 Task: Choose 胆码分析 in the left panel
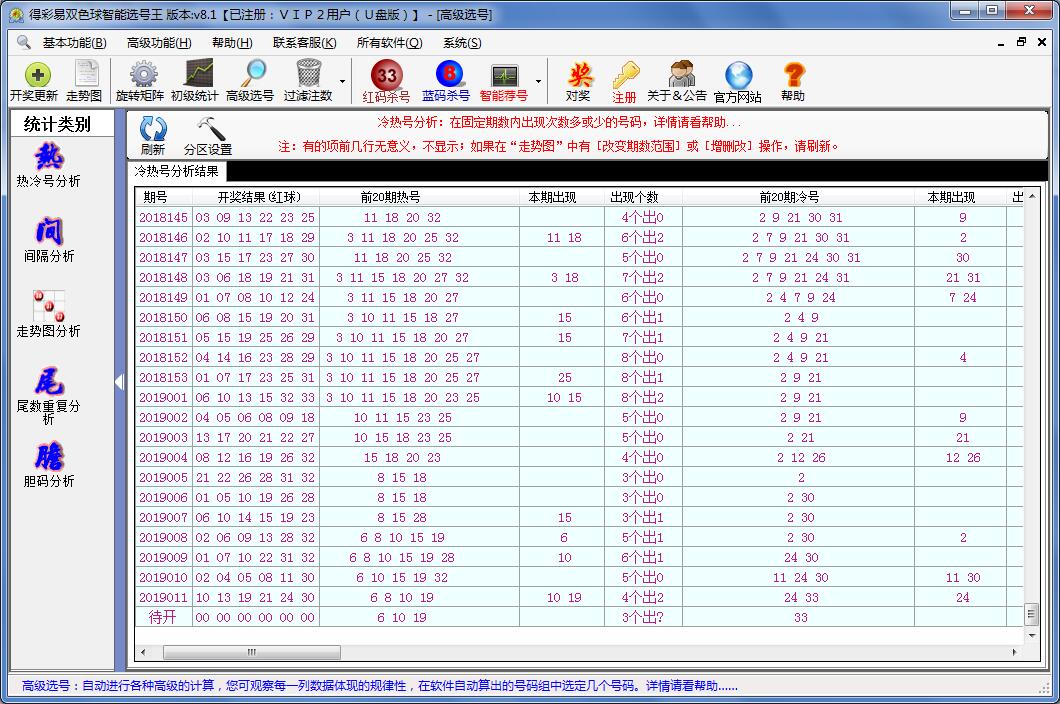[48, 465]
